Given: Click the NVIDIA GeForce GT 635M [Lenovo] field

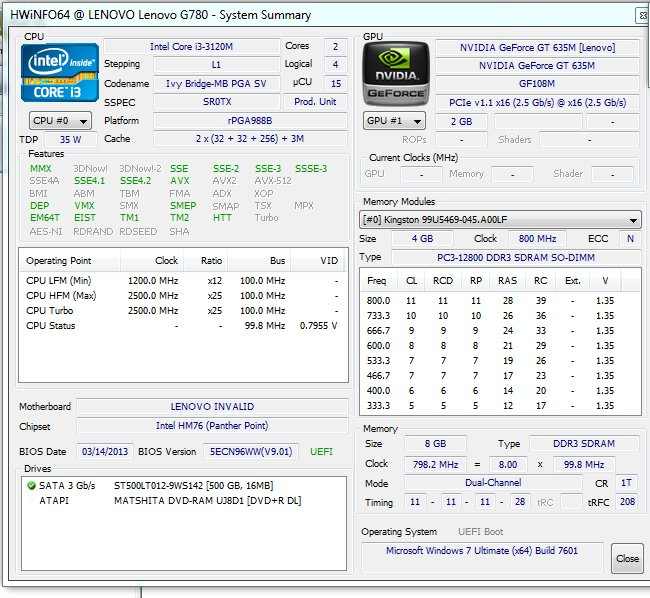Looking at the screenshot, I should (x=537, y=48).
